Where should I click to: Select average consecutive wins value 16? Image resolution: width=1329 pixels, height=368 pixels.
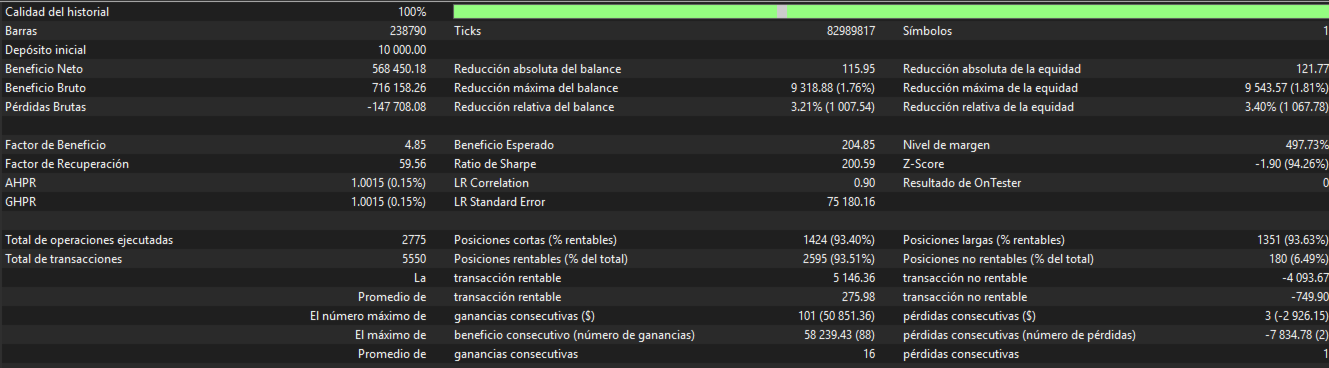pos(870,354)
